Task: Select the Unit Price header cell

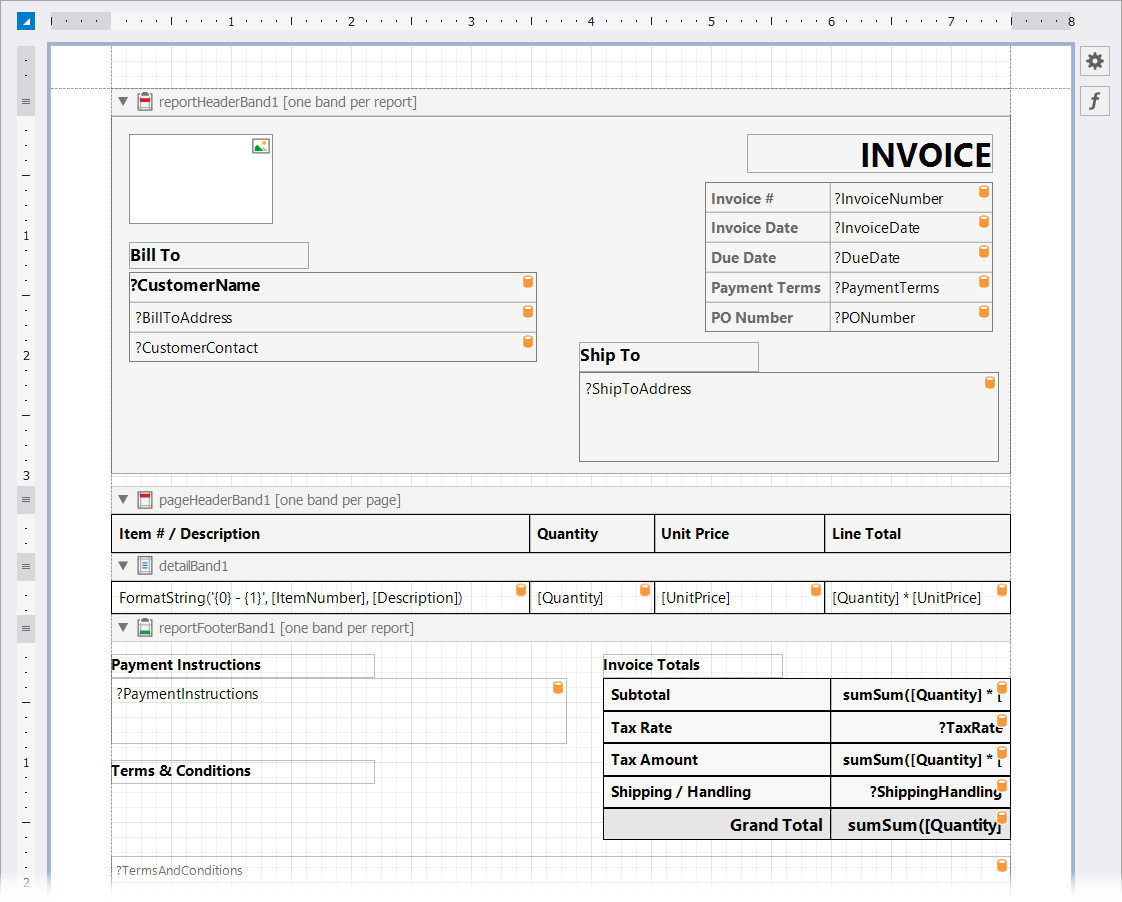Action: coord(739,534)
